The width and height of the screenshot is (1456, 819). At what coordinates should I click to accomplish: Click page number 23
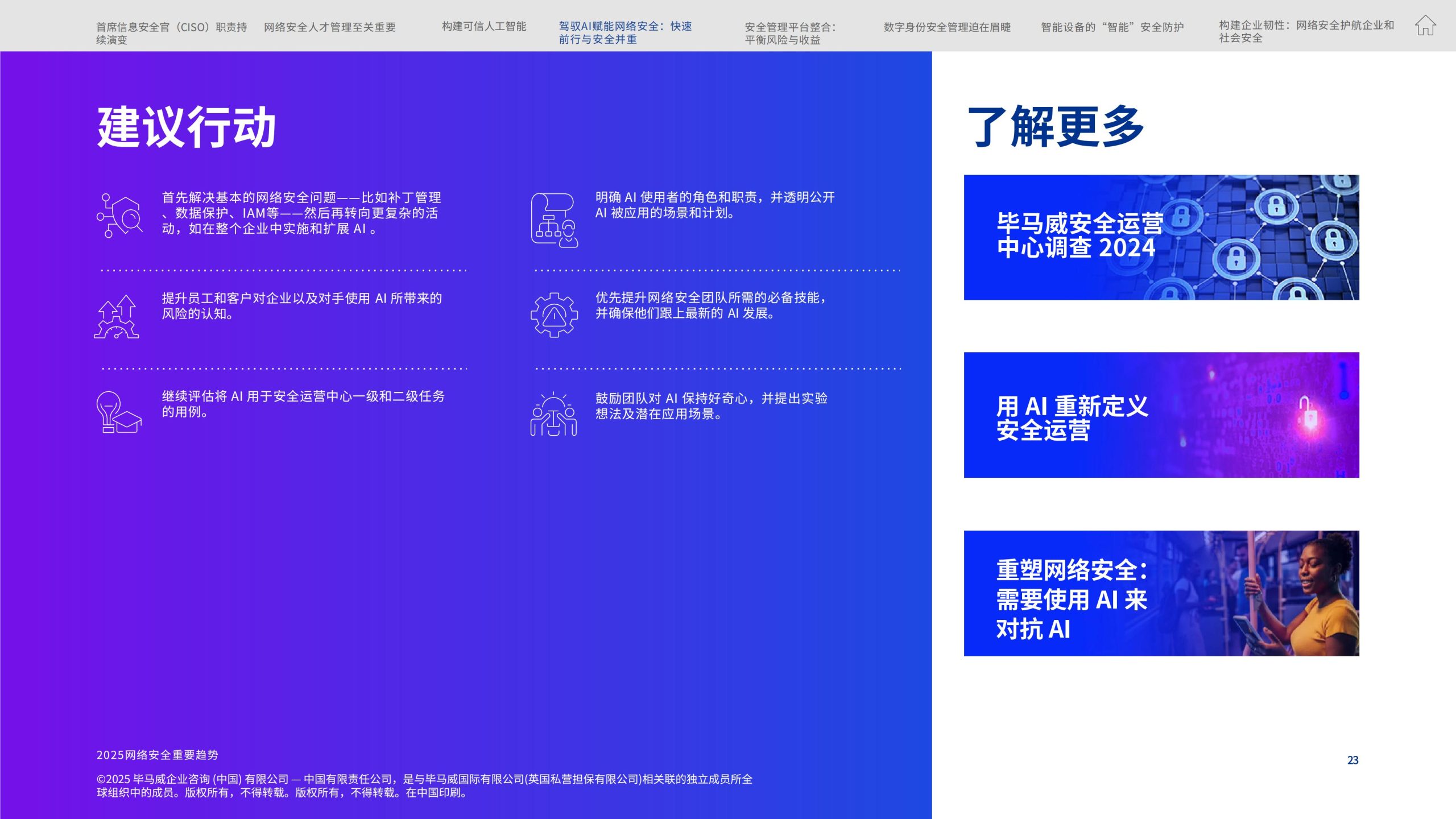pos(1352,760)
